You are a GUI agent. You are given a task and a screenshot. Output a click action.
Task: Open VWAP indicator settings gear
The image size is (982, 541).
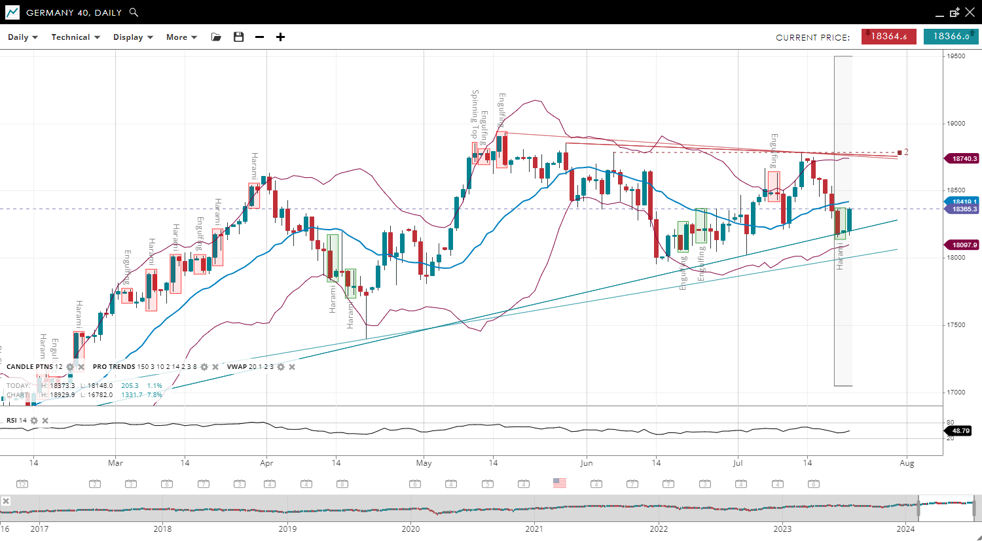(x=281, y=367)
